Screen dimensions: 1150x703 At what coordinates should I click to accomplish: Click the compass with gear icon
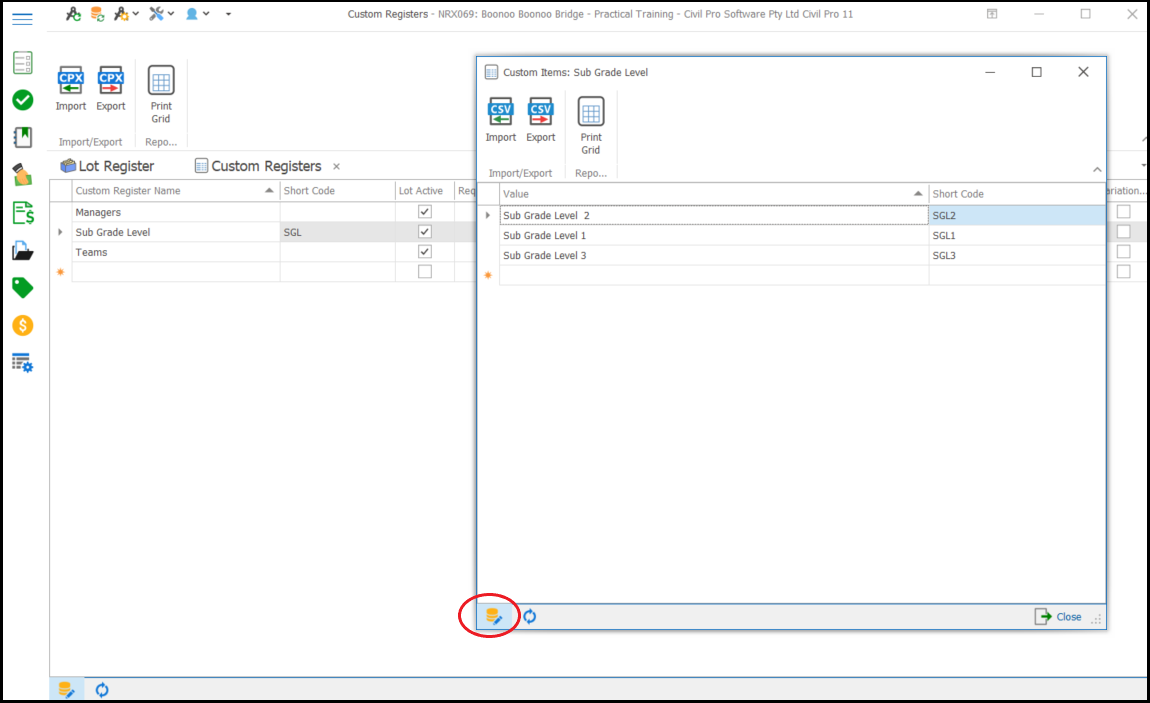pyautogui.click(x=121, y=14)
